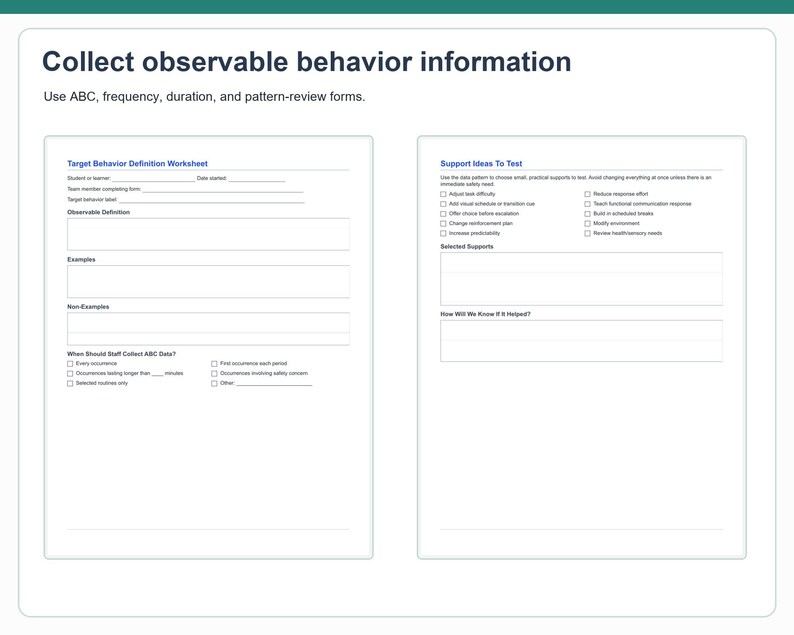Select Increase predictability checkbox
This screenshot has height=635, width=794.
tap(443, 233)
